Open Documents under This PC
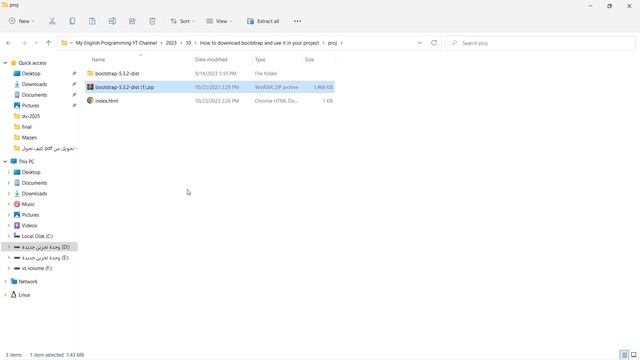The width and height of the screenshot is (640, 360). click(x=34, y=183)
